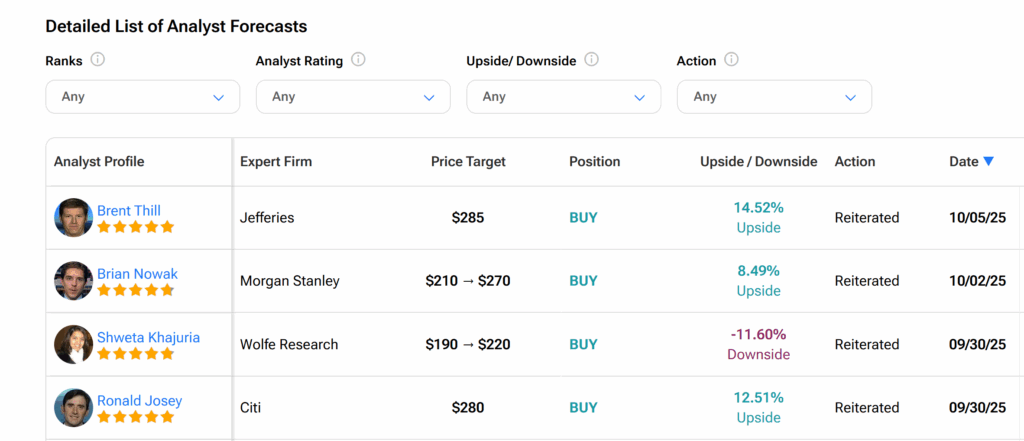Open Brent Thill's analyst profile link

click(x=129, y=210)
